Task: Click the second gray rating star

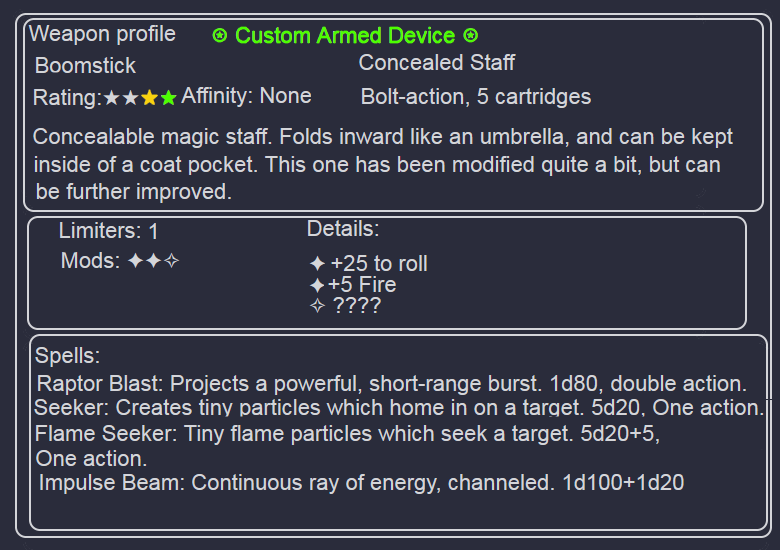Action: 130,97
